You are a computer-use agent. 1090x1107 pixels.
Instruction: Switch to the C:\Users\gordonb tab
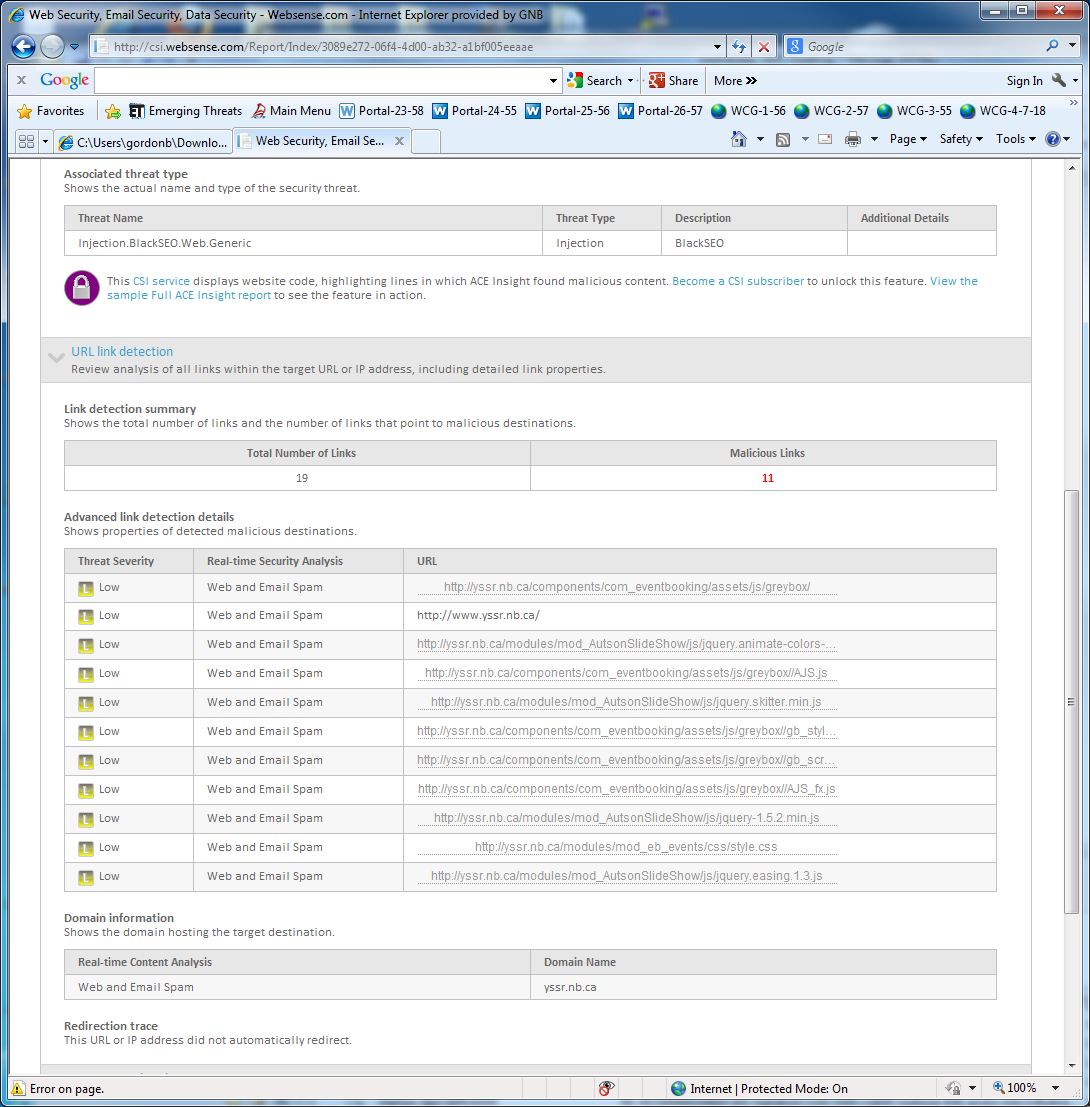click(x=143, y=142)
